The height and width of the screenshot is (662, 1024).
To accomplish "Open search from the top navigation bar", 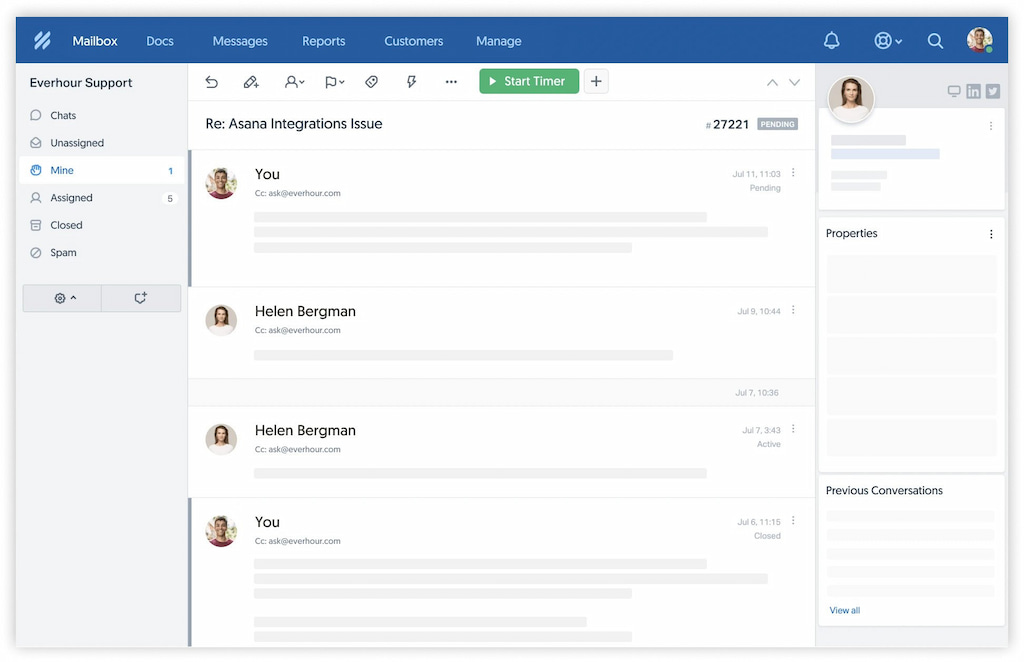I will coord(935,41).
